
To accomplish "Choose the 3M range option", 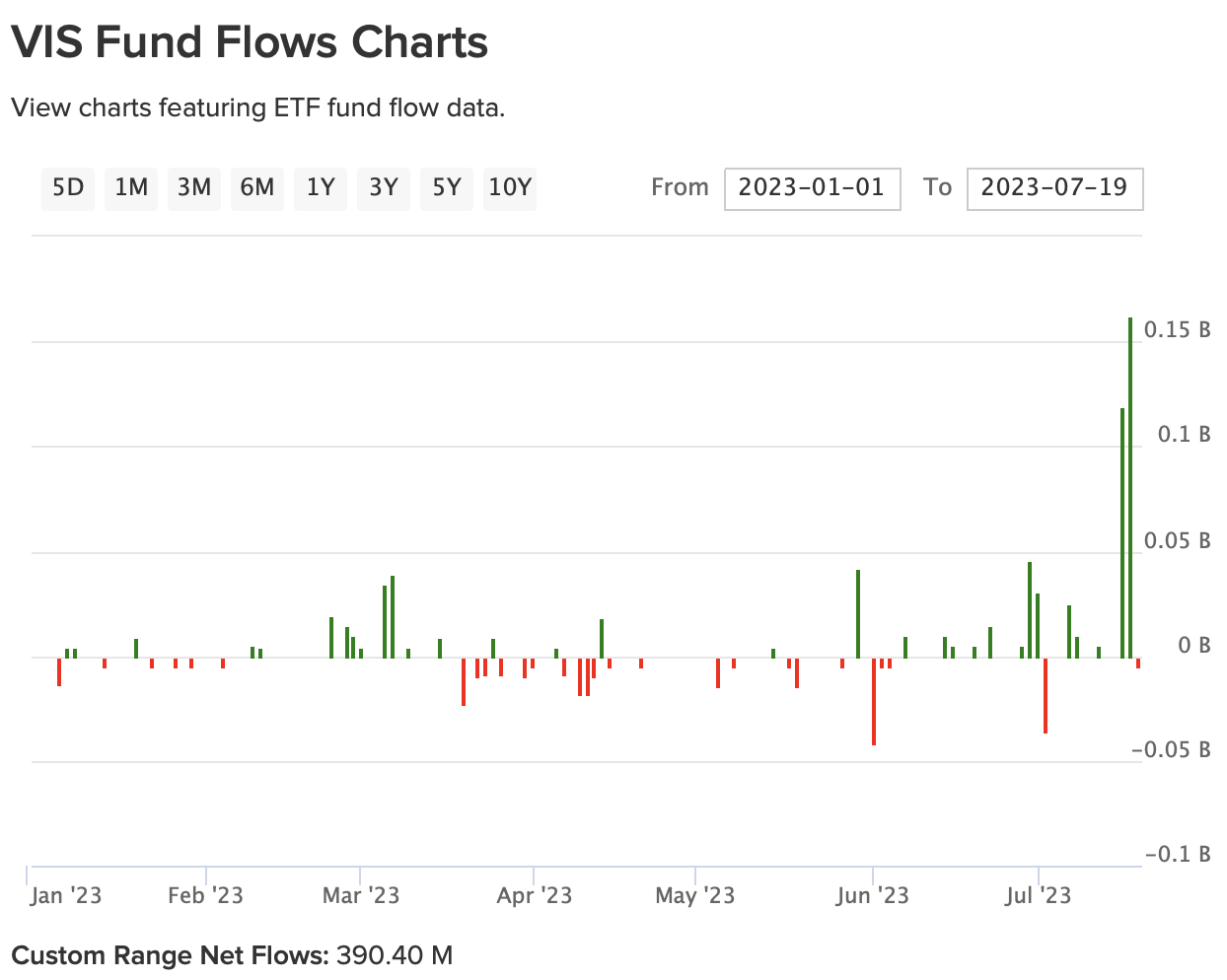I will (193, 187).
